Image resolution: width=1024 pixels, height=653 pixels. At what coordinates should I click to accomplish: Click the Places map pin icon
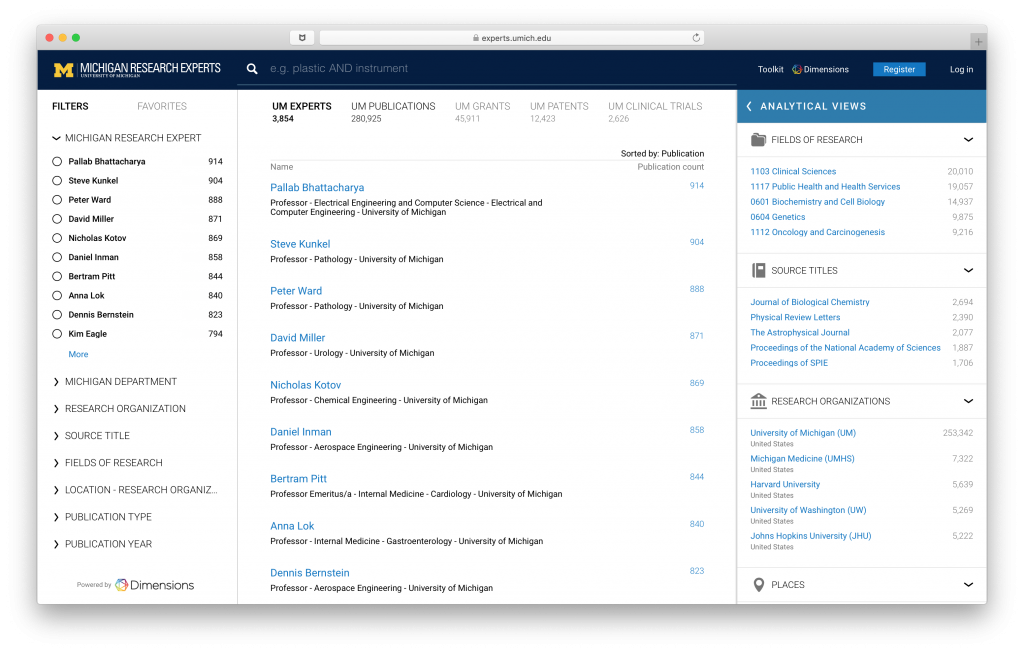point(758,584)
